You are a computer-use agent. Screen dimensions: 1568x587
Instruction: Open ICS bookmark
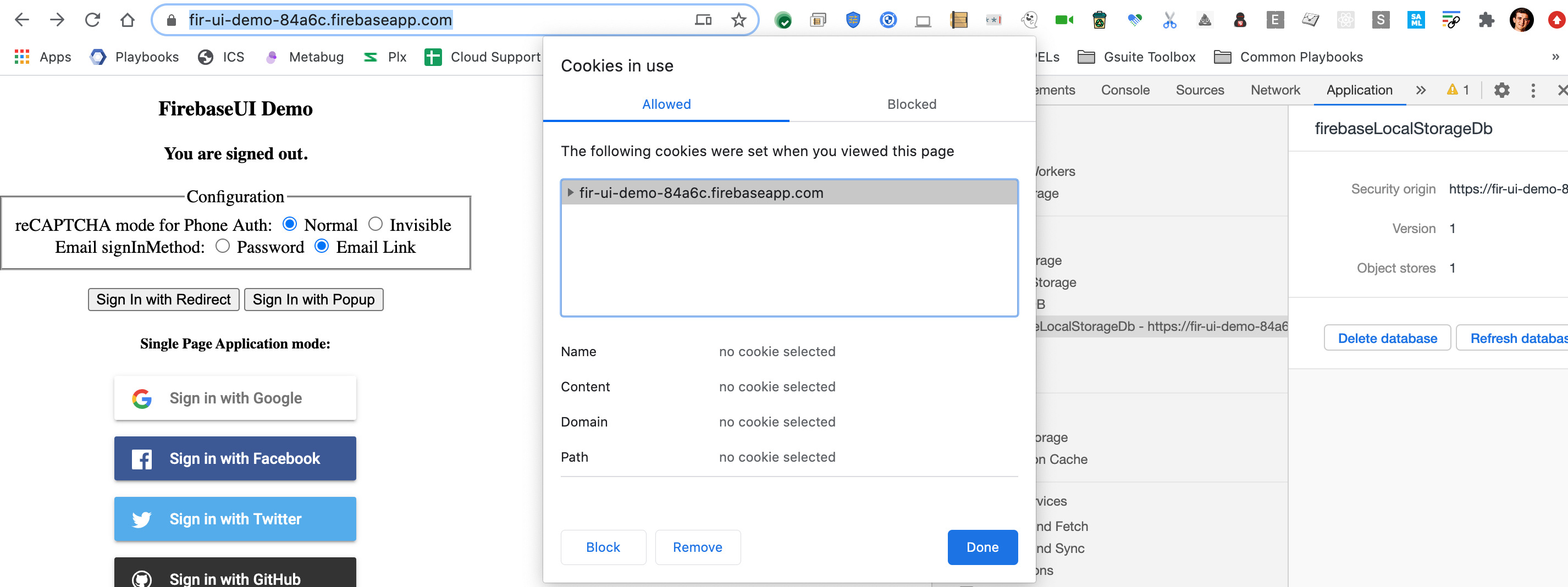tap(221, 57)
